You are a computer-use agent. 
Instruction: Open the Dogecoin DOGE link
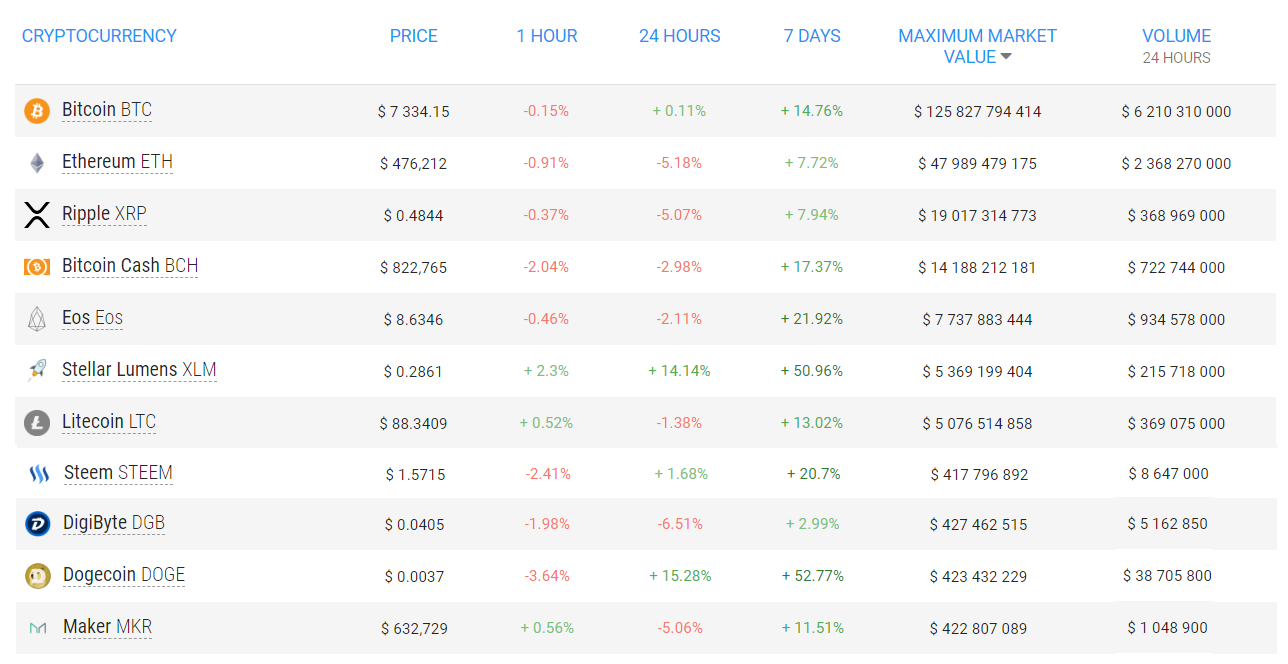pyautogui.click(x=124, y=575)
